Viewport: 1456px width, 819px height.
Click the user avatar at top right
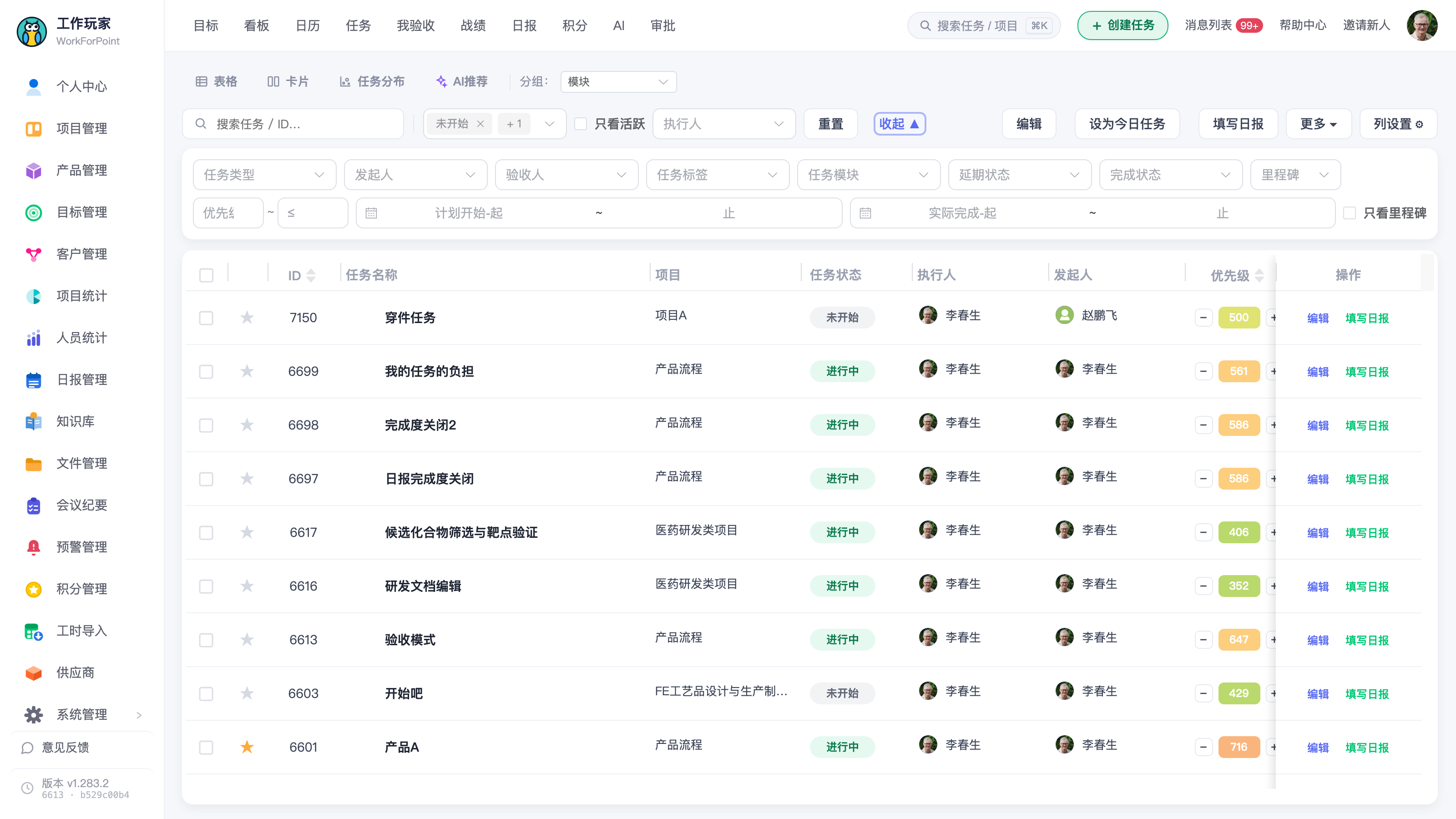pyautogui.click(x=1422, y=25)
